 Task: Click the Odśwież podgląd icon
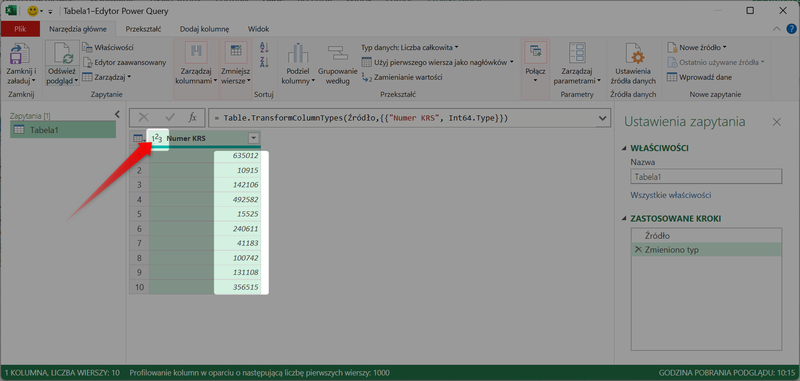pos(62,53)
